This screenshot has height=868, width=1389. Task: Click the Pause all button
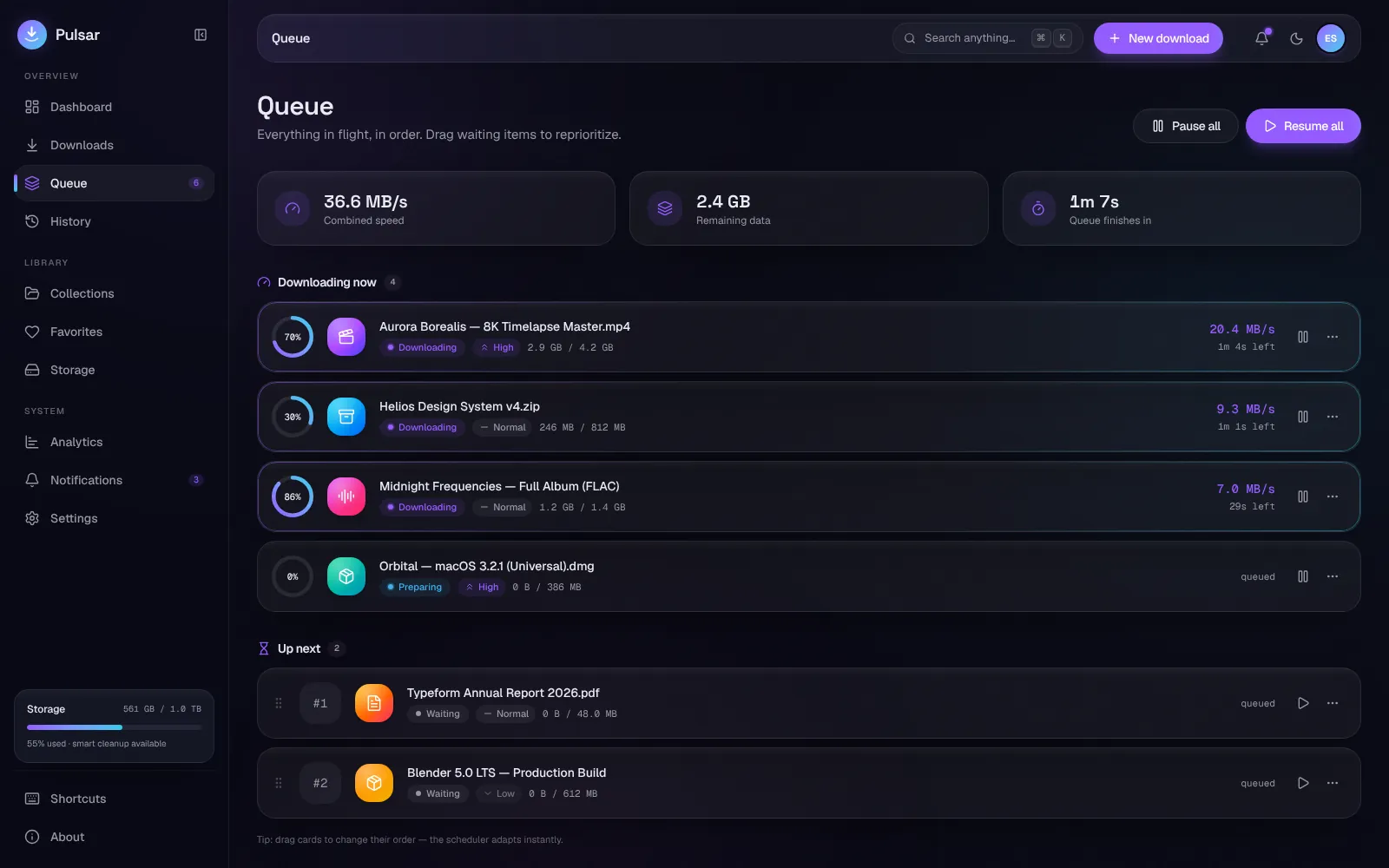(1186, 126)
